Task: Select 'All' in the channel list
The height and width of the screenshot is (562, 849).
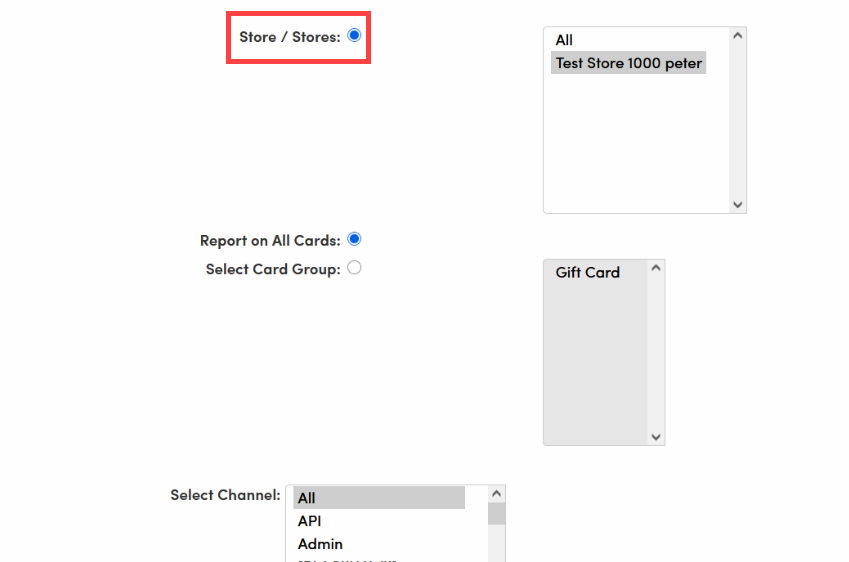Action: pos(378,498)
